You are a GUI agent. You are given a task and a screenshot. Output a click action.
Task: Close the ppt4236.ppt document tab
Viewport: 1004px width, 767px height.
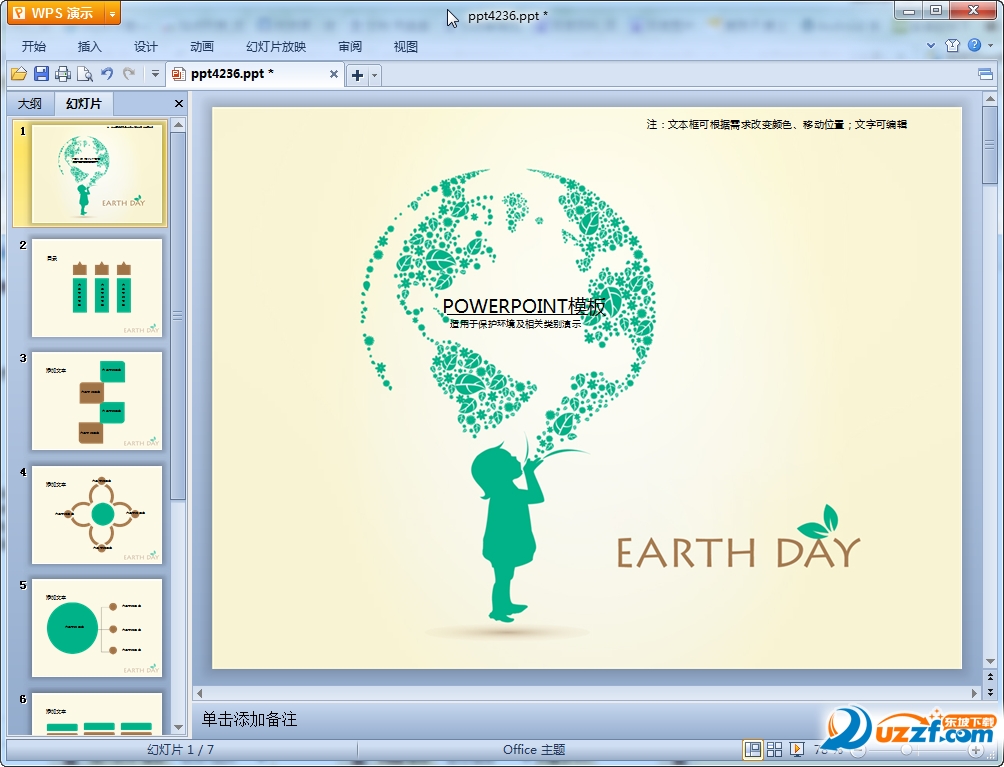coord(334,74)
